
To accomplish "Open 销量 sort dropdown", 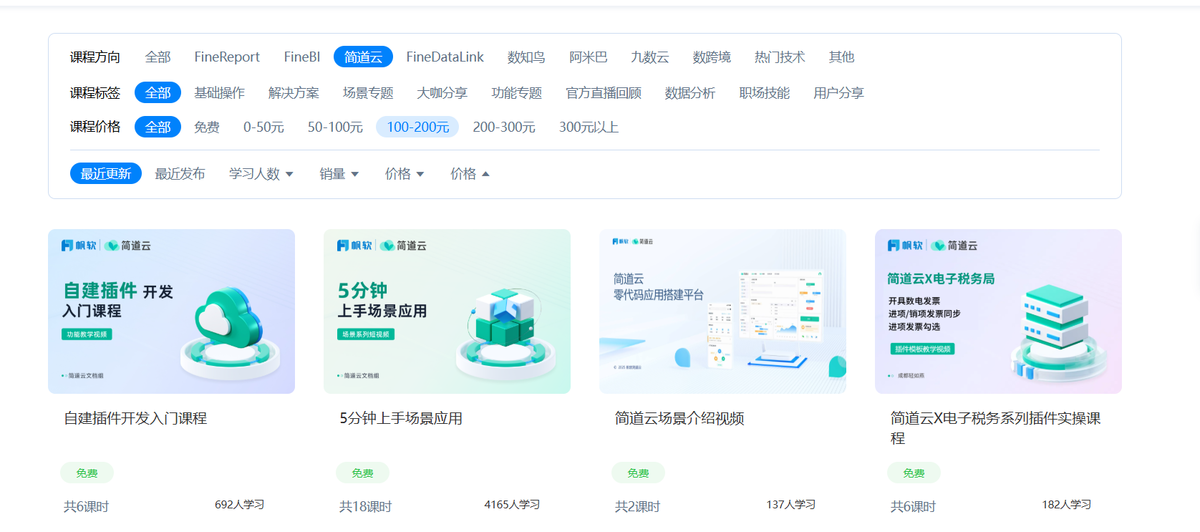I will [339, 174].
